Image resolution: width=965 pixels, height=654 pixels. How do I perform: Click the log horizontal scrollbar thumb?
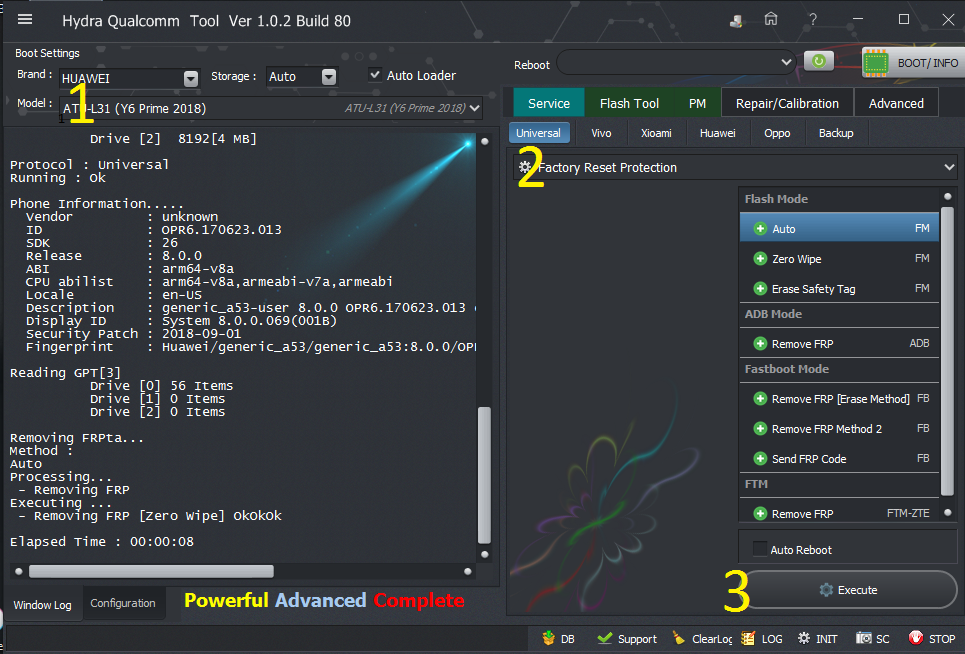pyautogui.click(x=151, y=572)
